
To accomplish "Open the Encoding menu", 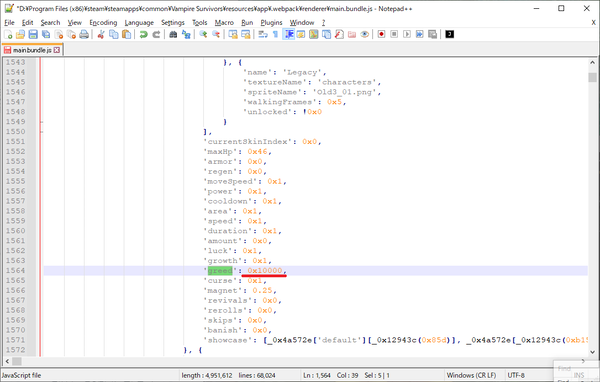I will [103, 23].
